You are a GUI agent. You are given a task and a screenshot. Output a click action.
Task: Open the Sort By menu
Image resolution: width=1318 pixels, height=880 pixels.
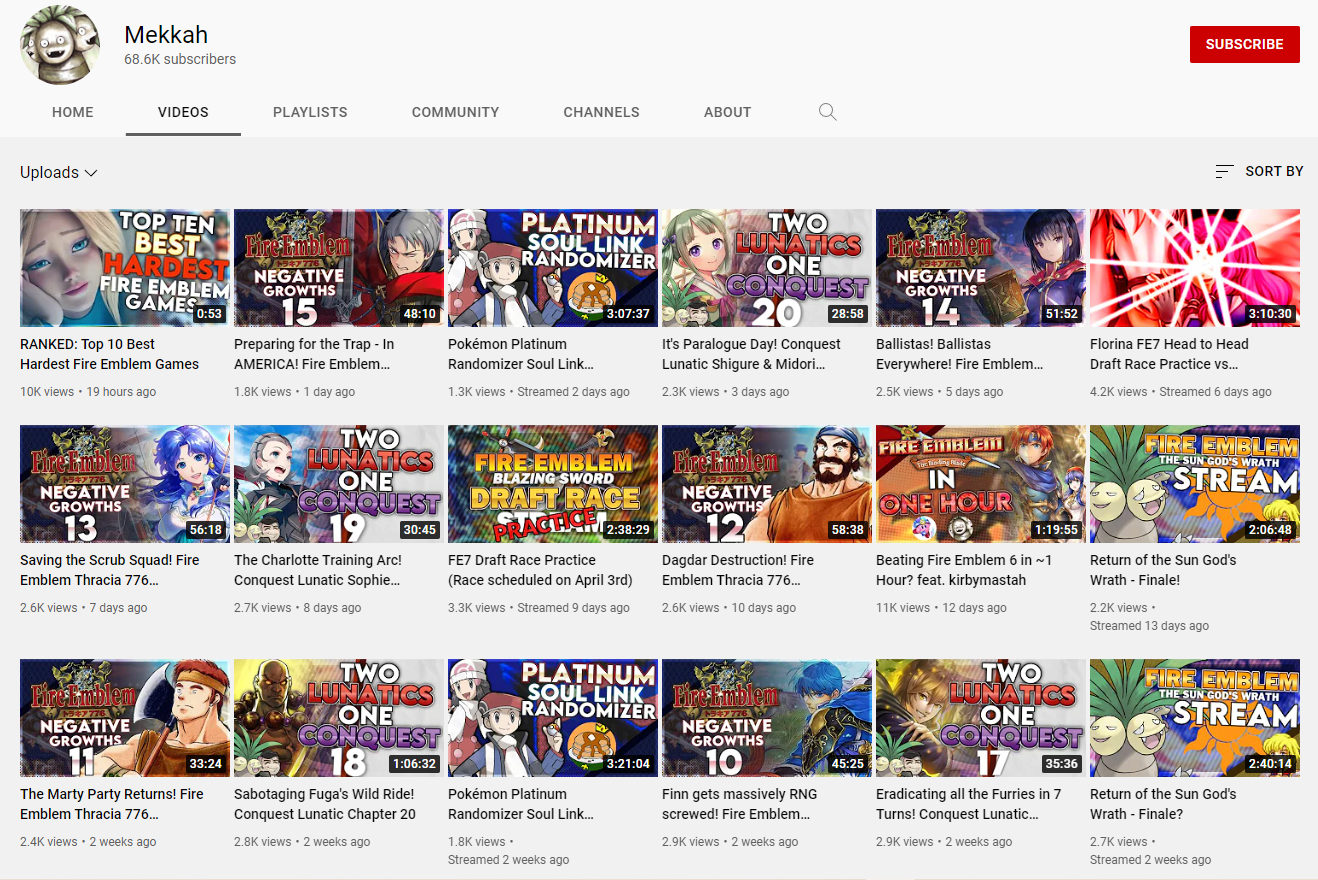1259,172
